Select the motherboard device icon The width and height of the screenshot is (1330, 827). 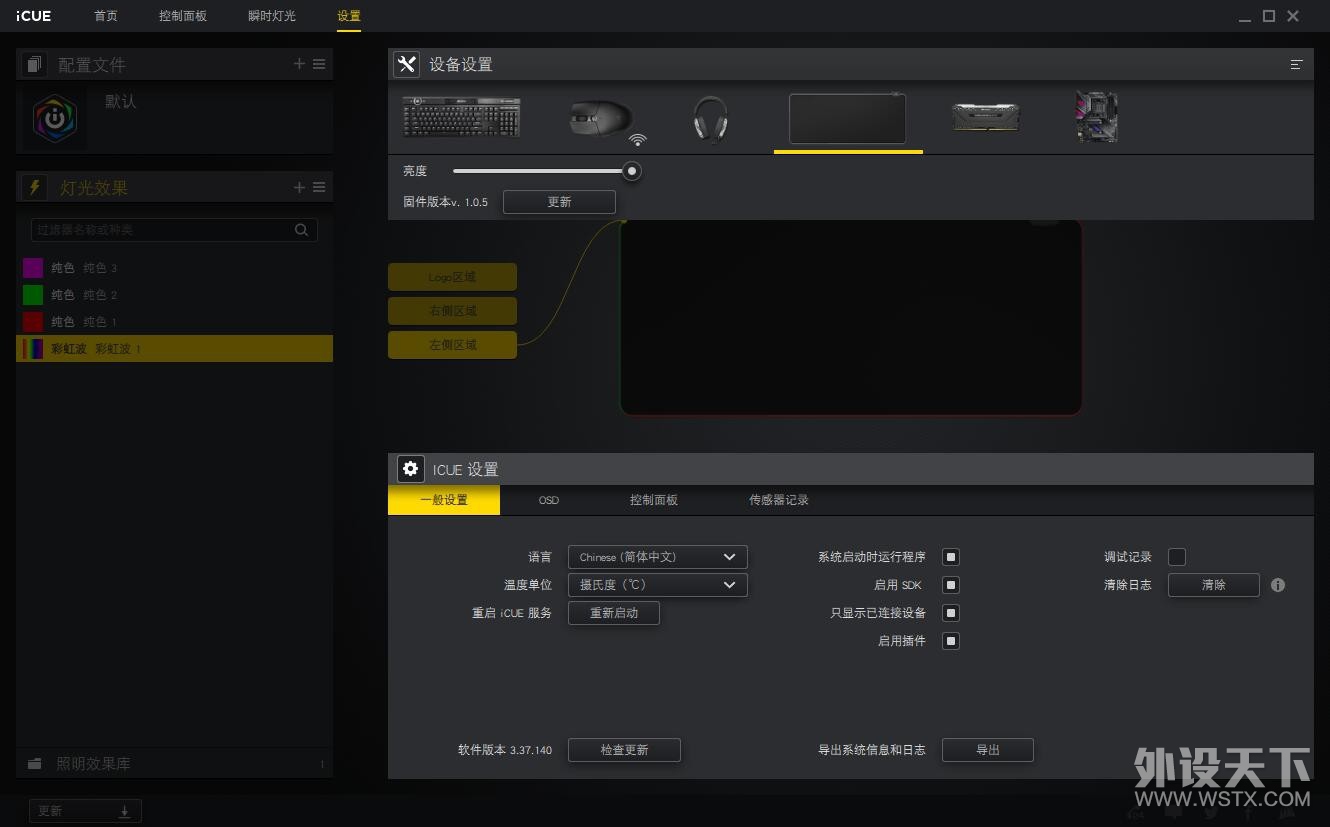(1096, 117)
